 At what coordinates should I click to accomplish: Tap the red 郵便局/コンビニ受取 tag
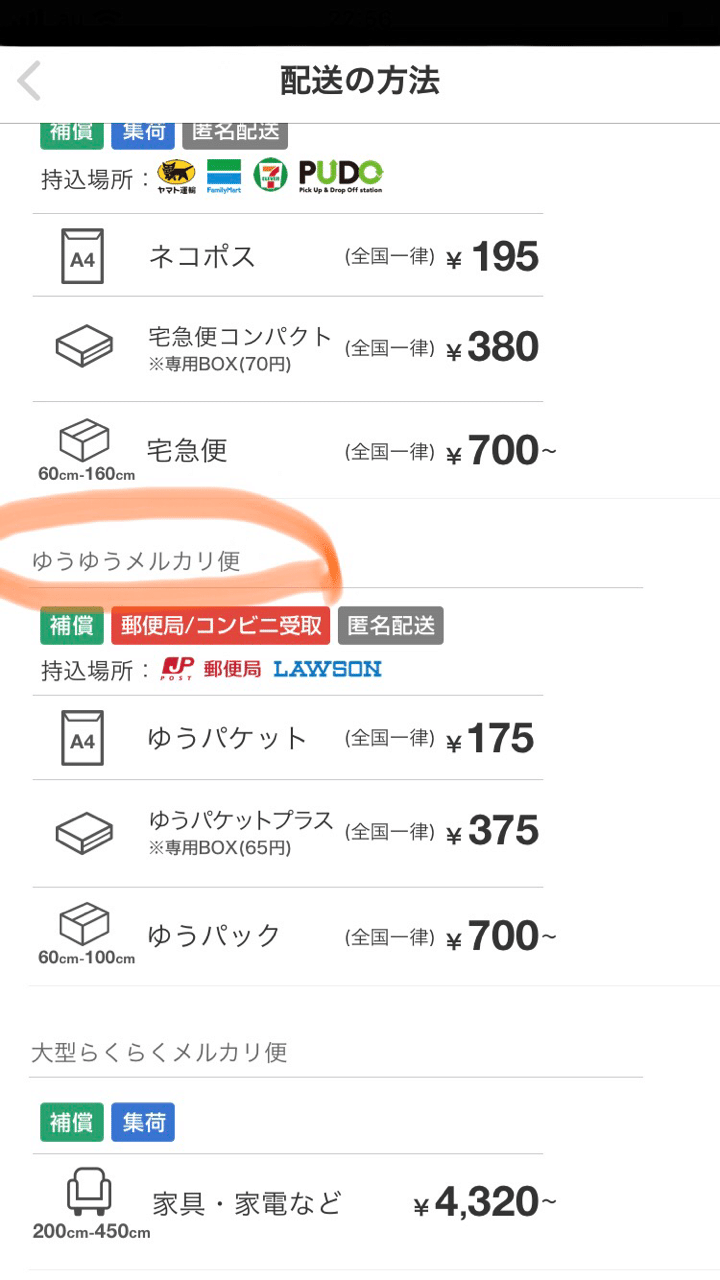[x=221, y=626]
